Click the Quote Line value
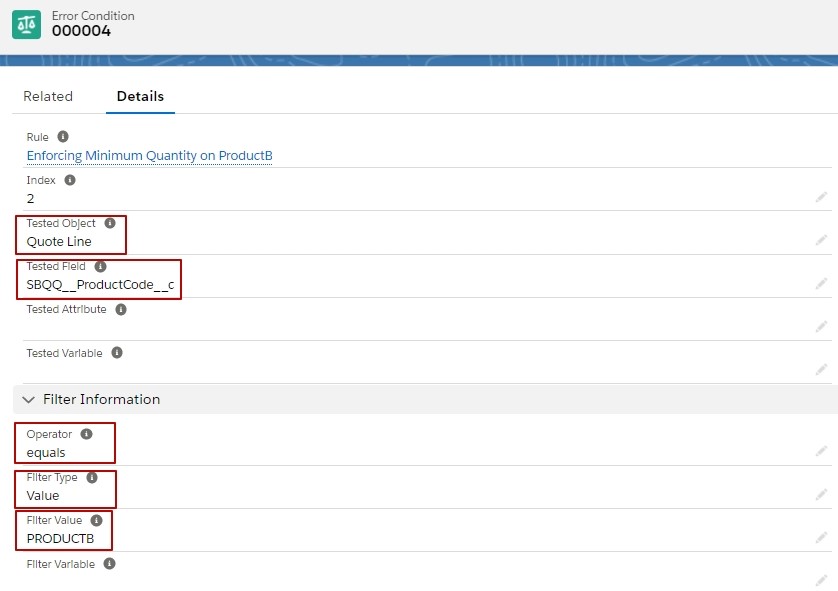Image resolution: width=838 pixels, height=591 pixels. pyautogui.click(x=59, y=242)
